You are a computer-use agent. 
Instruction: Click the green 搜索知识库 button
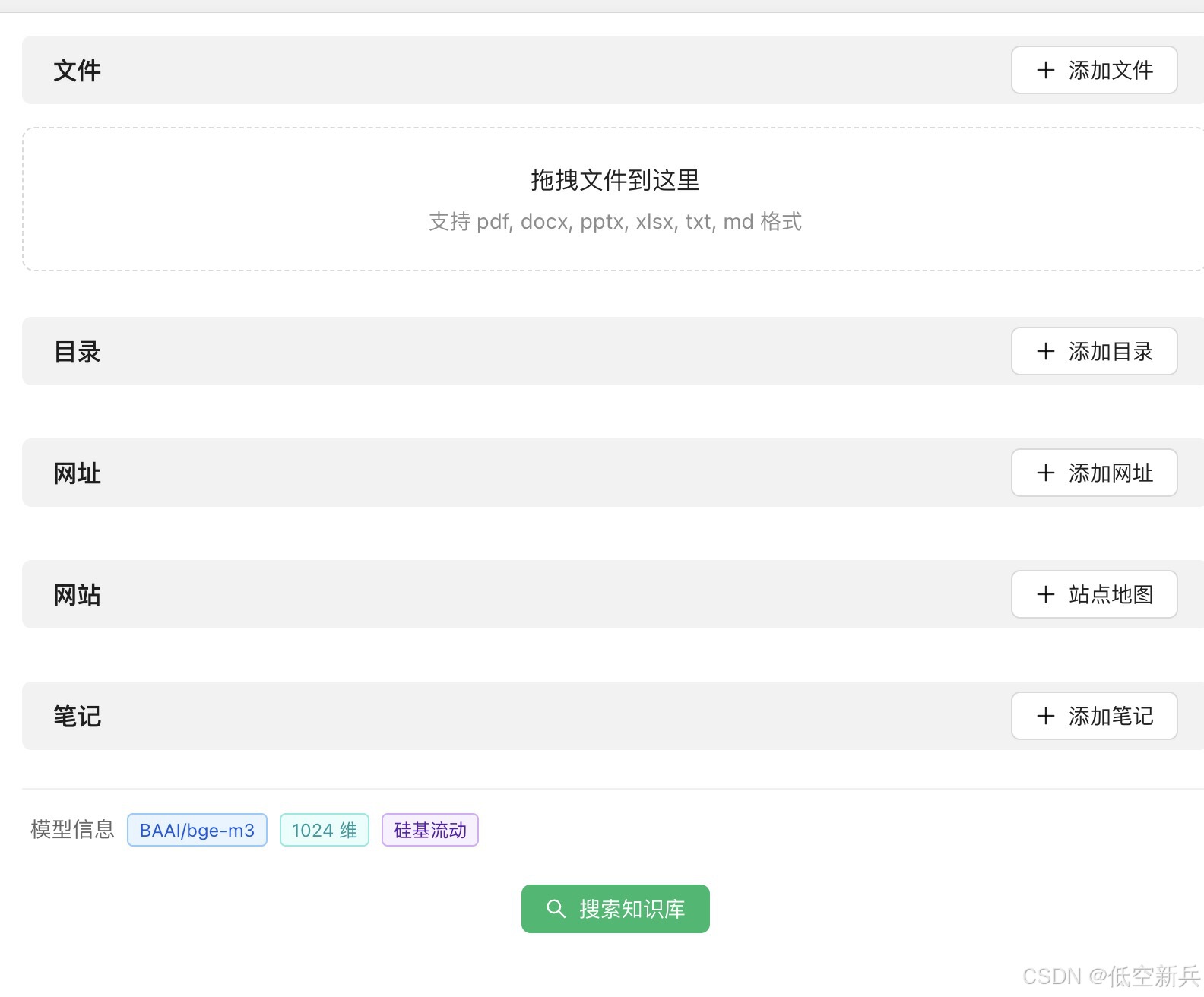pyautogui.click(x=616, y=909)
